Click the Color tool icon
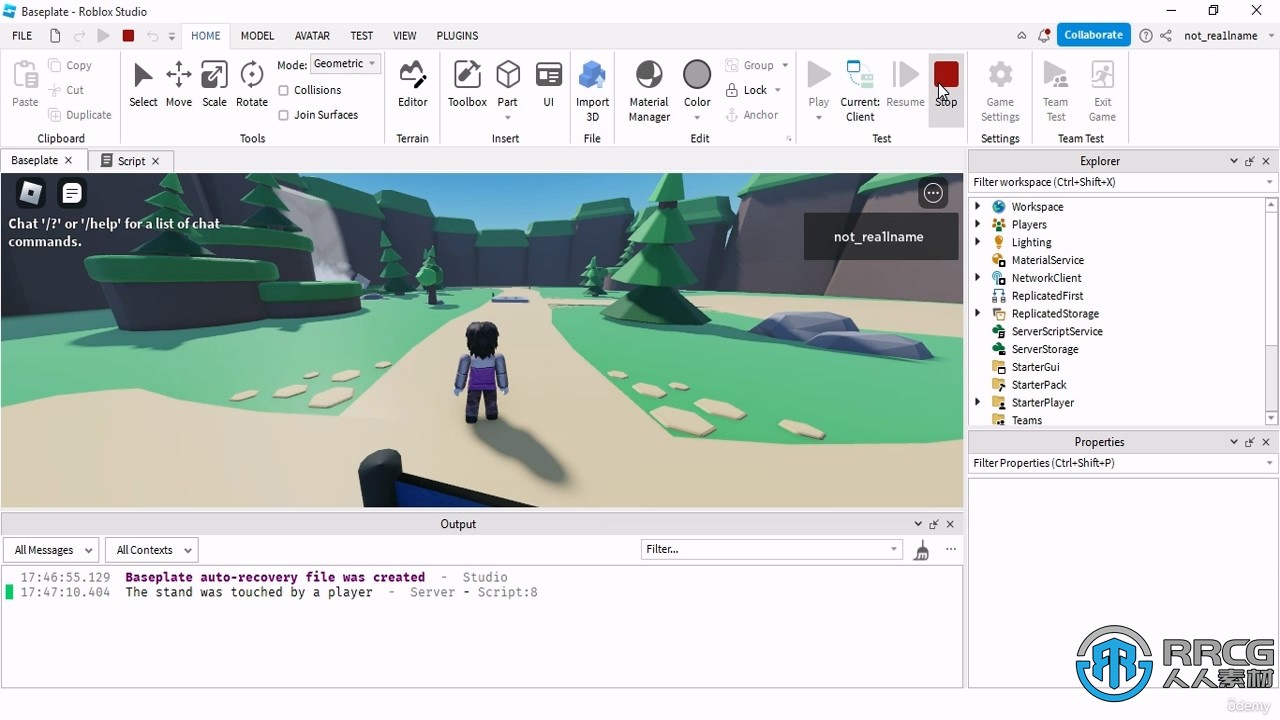Image resolution: width=1280 pixels, height=720 pixels. click(697, 75)
